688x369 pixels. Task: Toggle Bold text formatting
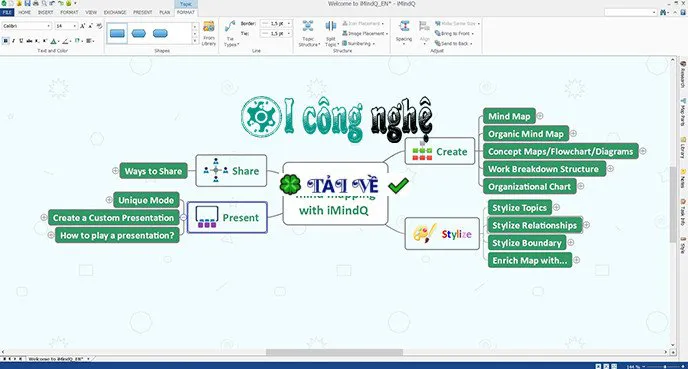pyautogui.click(x=6, y=41)
